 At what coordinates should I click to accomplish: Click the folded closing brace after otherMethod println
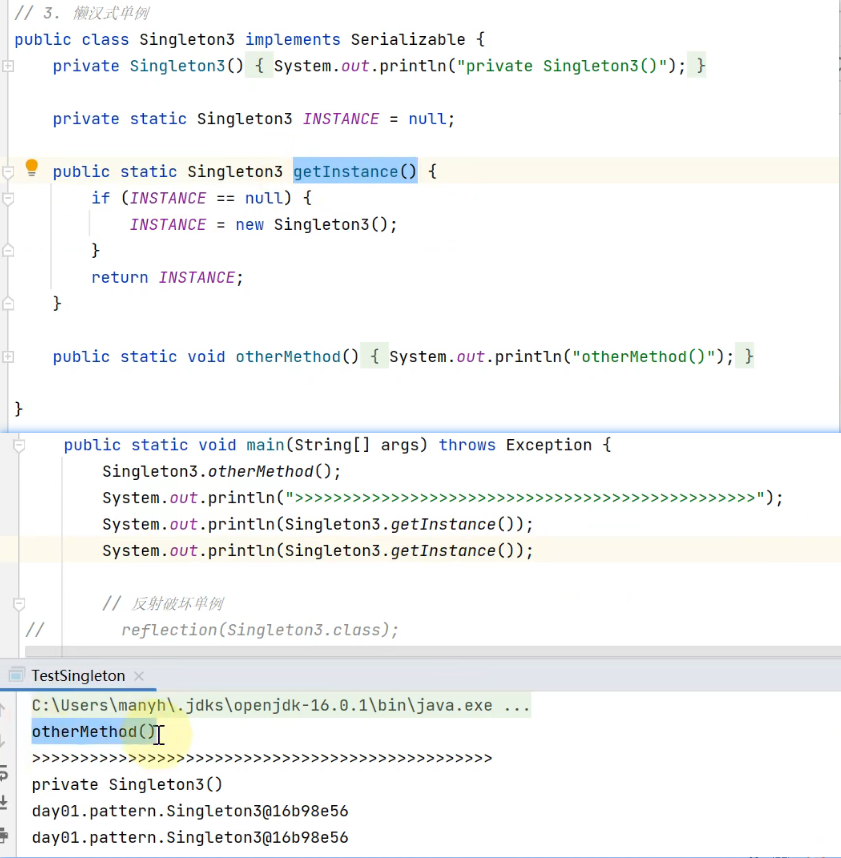[x=748, y=357]
